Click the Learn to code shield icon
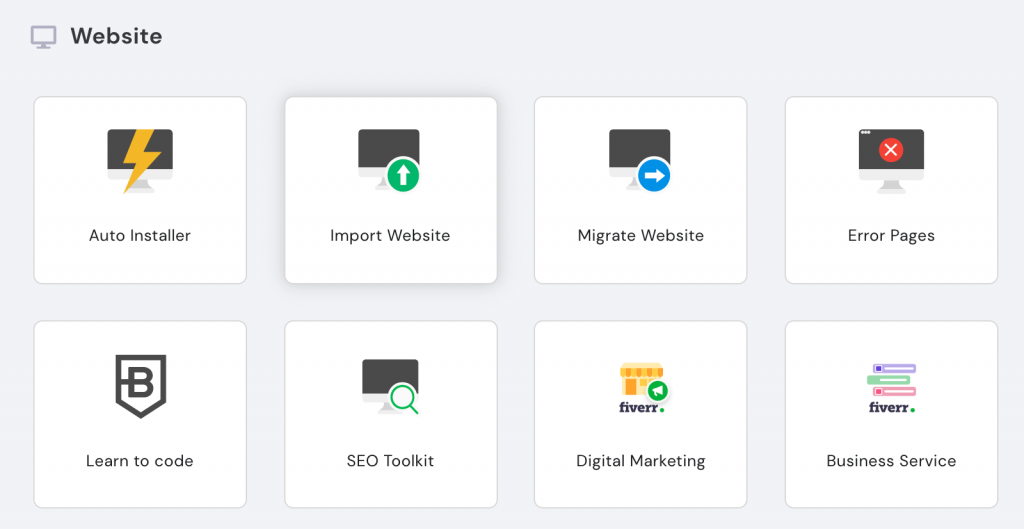Viewport: 1024px width, 529px height. [x=140, y=387]
